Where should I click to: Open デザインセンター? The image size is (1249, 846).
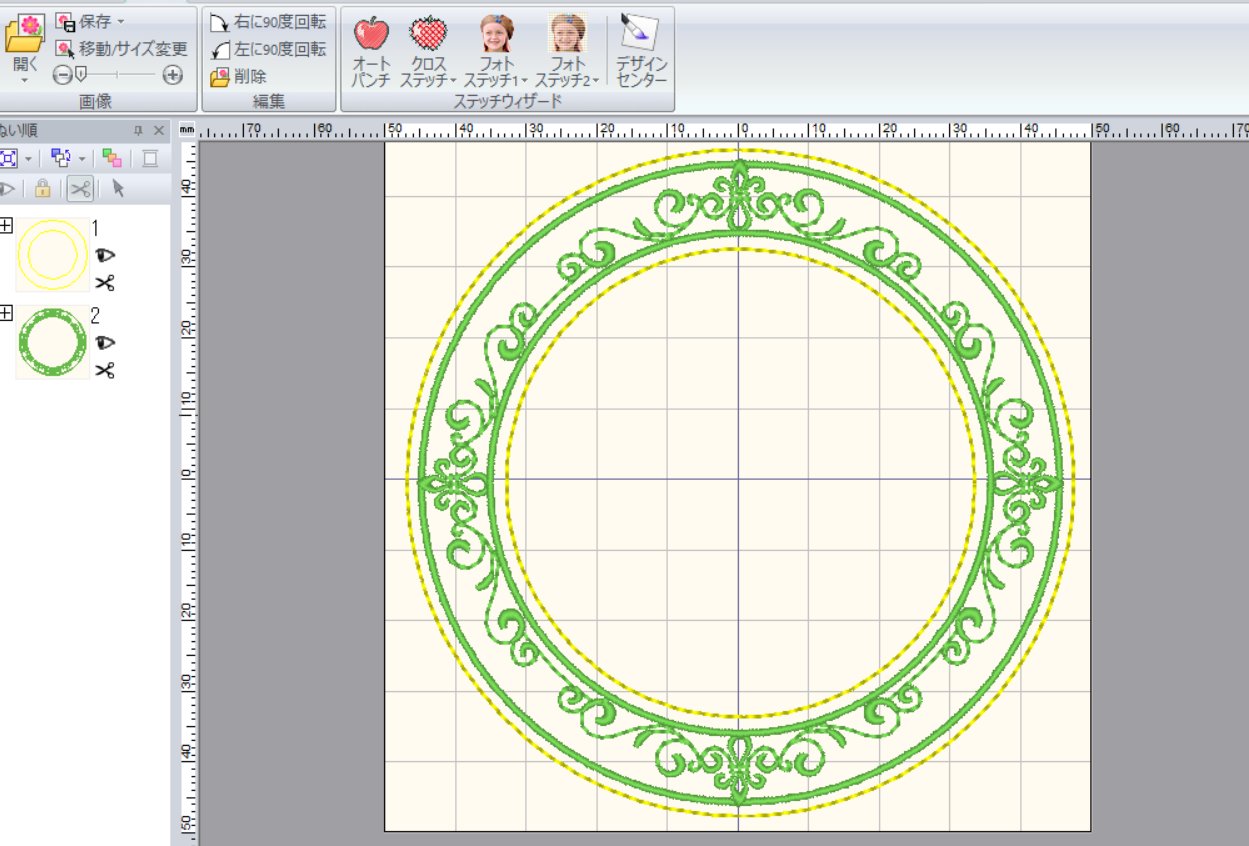641,52
